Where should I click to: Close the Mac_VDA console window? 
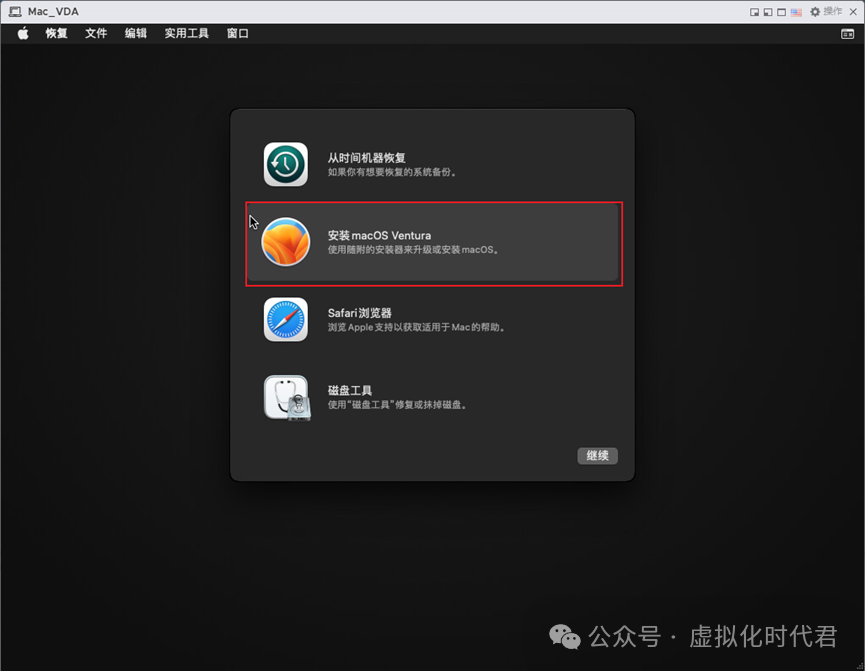click(853, 12)
